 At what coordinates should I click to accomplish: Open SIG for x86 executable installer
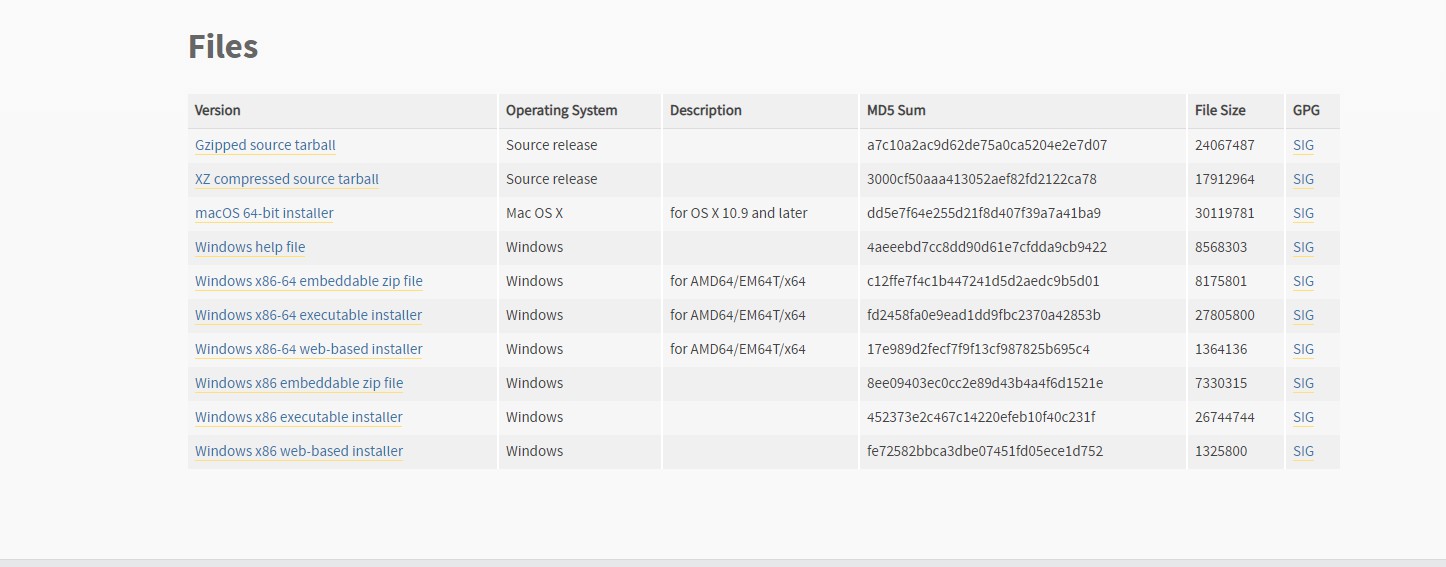click(1303, 417)
